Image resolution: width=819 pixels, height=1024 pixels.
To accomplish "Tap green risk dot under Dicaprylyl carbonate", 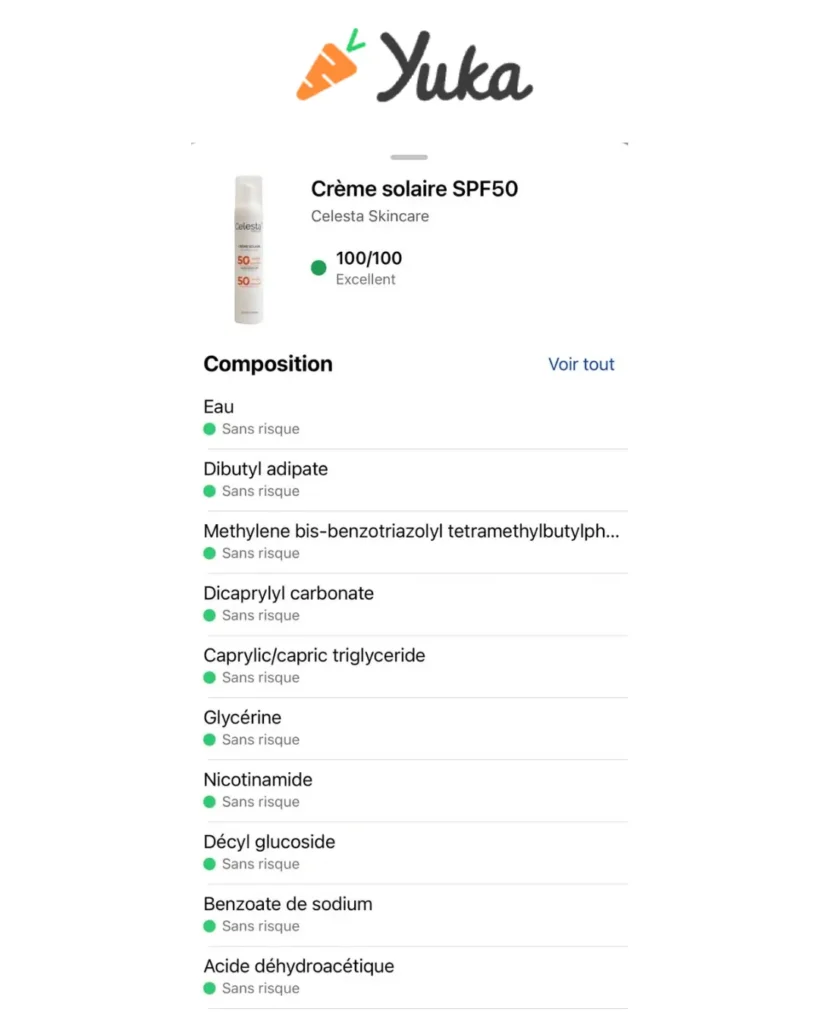I will point(210,615).
